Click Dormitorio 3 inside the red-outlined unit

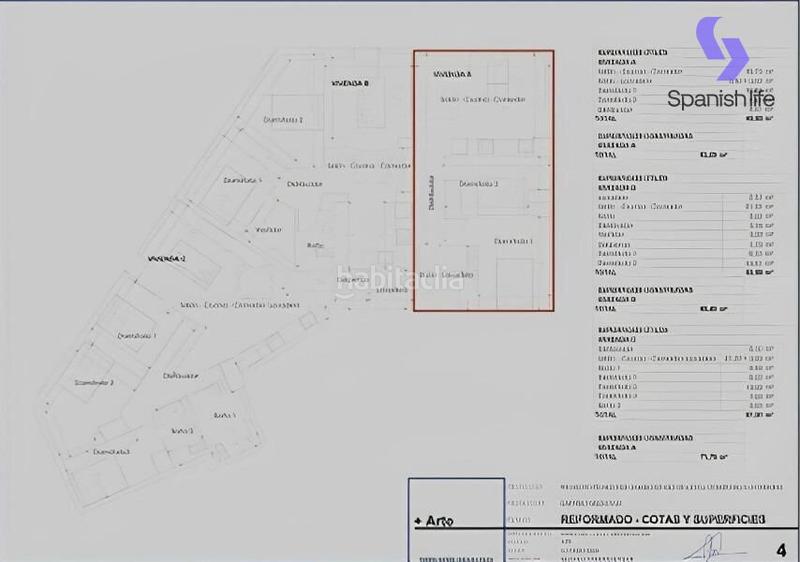point(478,184)
